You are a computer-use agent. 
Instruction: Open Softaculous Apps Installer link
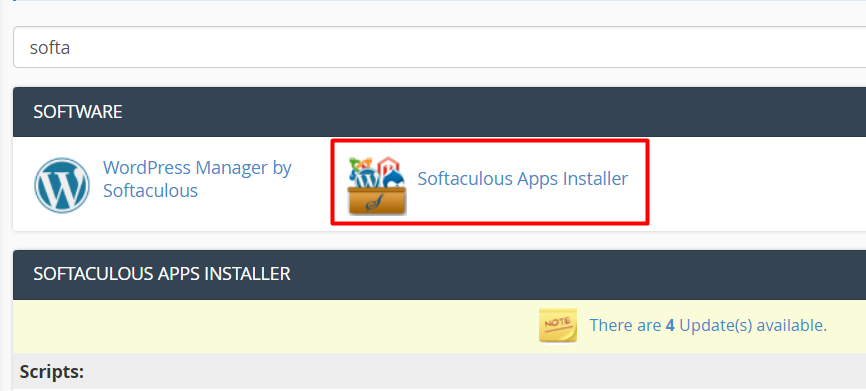point(522,179)
